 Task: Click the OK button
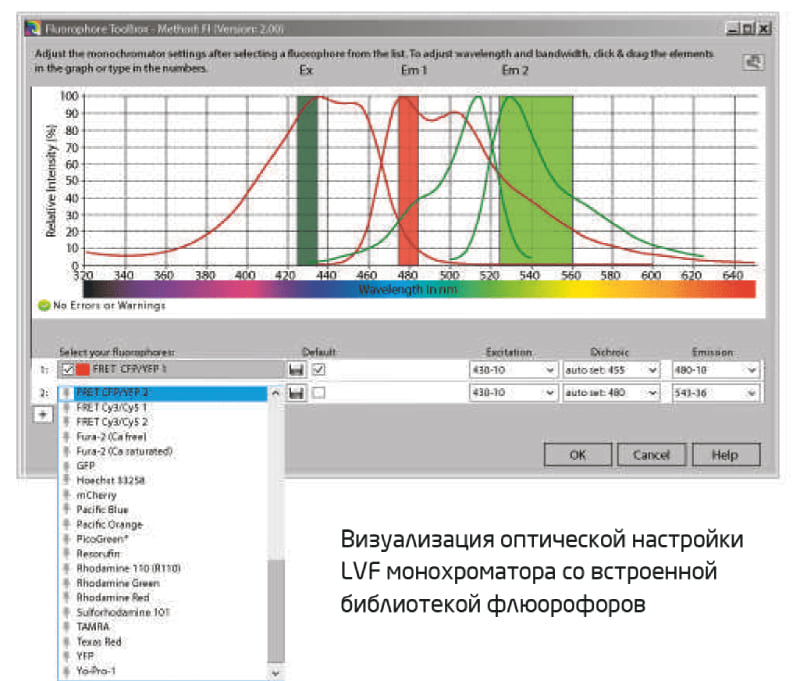coord(578,455)
